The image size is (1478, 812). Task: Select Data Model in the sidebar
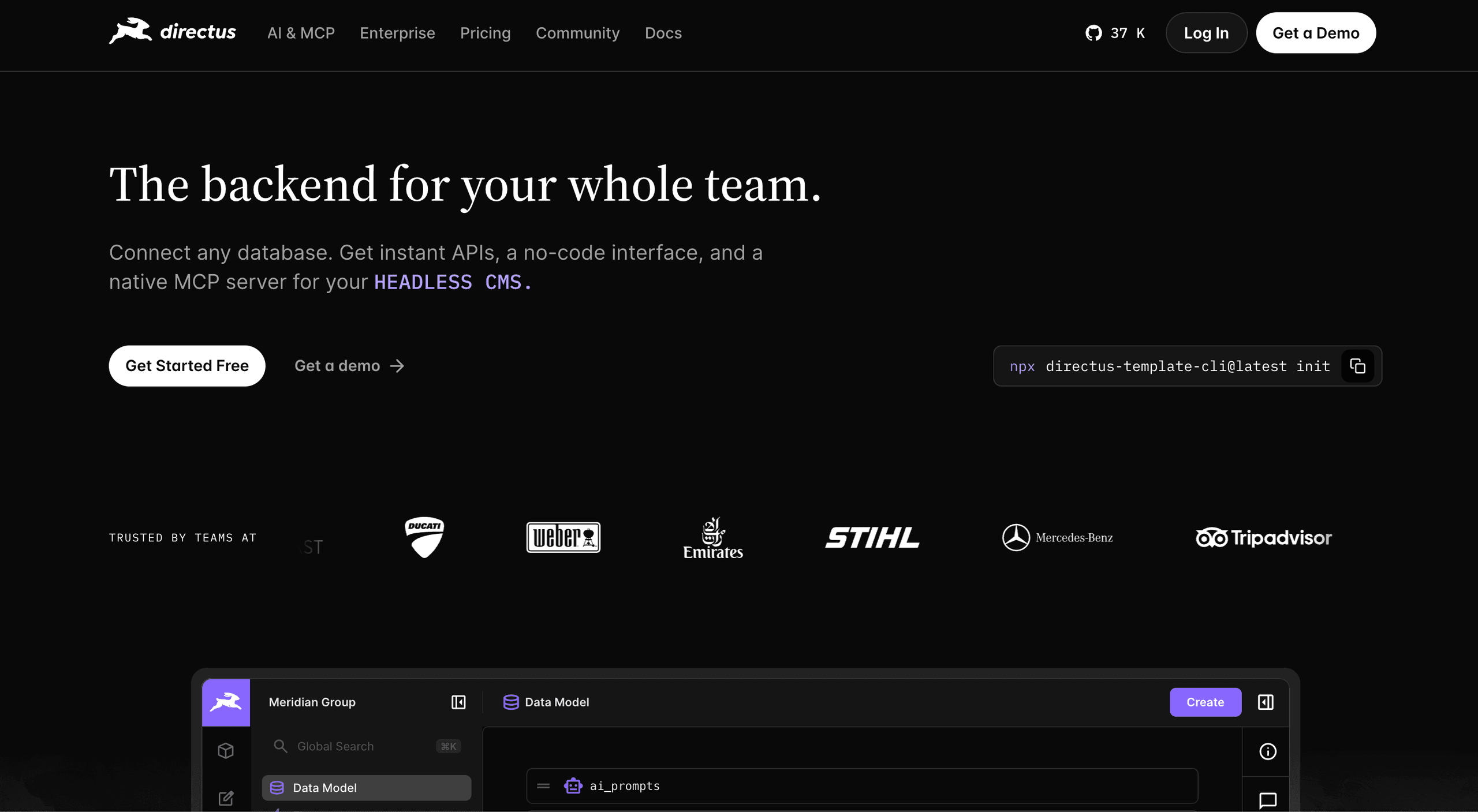(366, 788)
